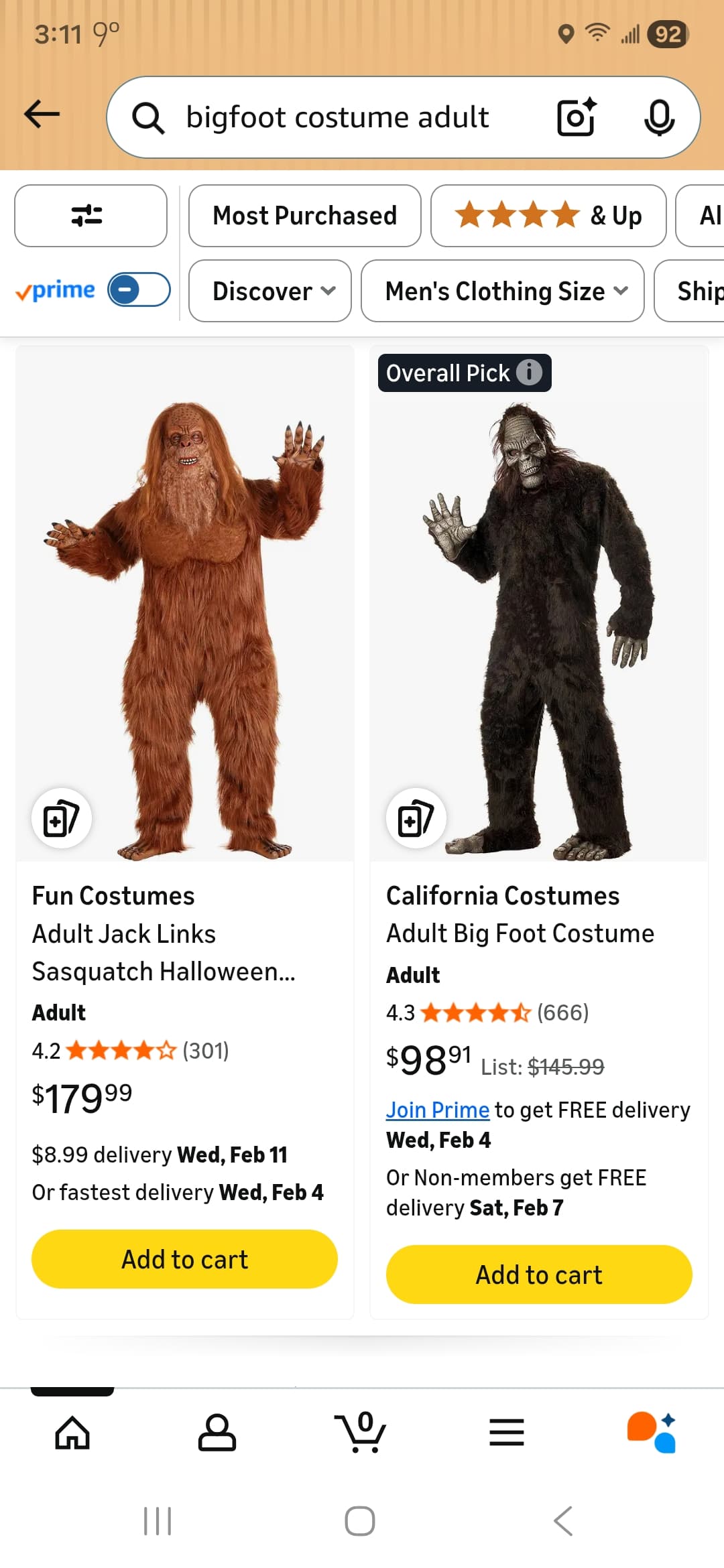Open the shopping cart icon
The image size is (724, 1568).
click(x=361, y=1431)
